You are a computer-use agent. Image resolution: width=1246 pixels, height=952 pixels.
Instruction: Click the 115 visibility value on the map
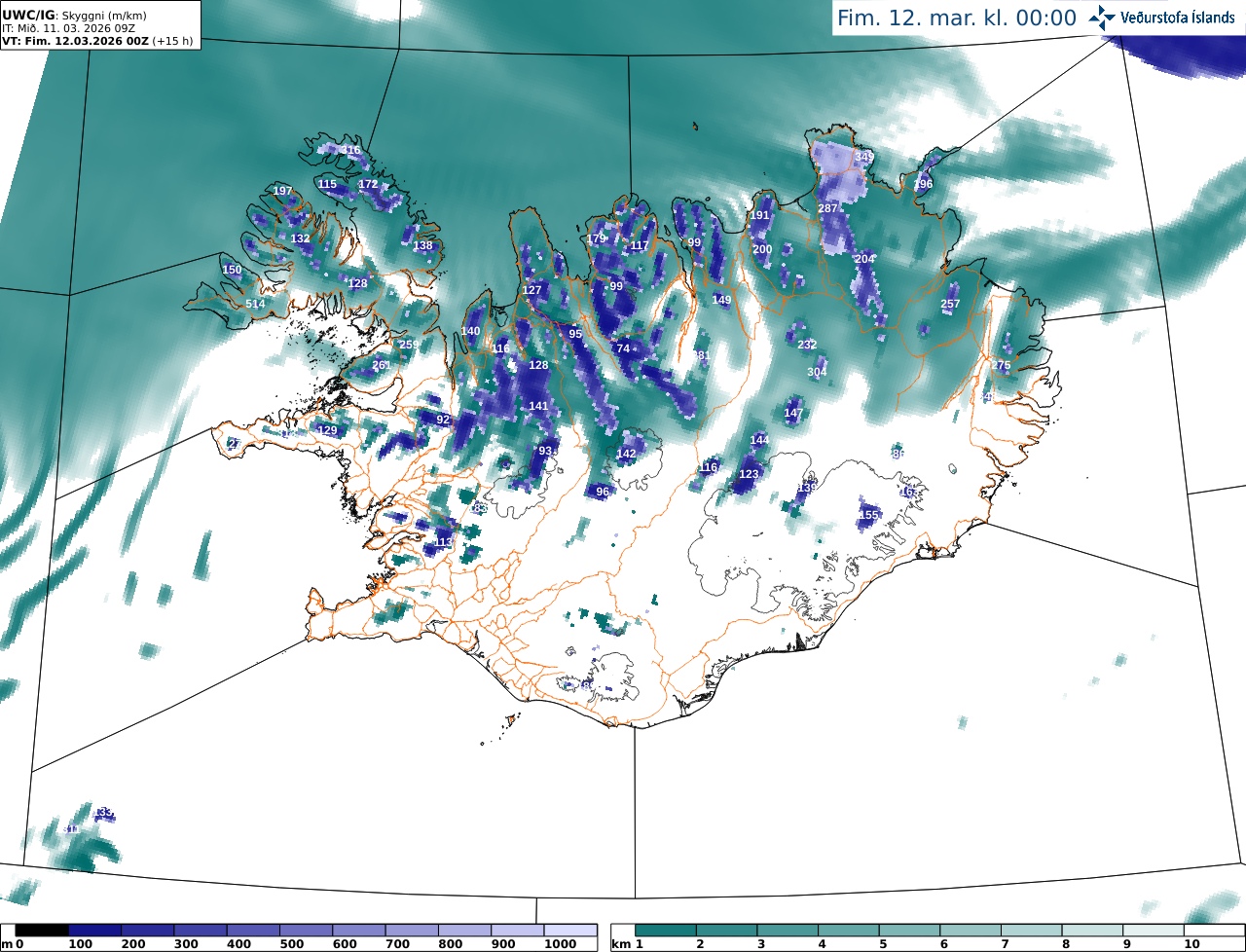coord(327,184)
